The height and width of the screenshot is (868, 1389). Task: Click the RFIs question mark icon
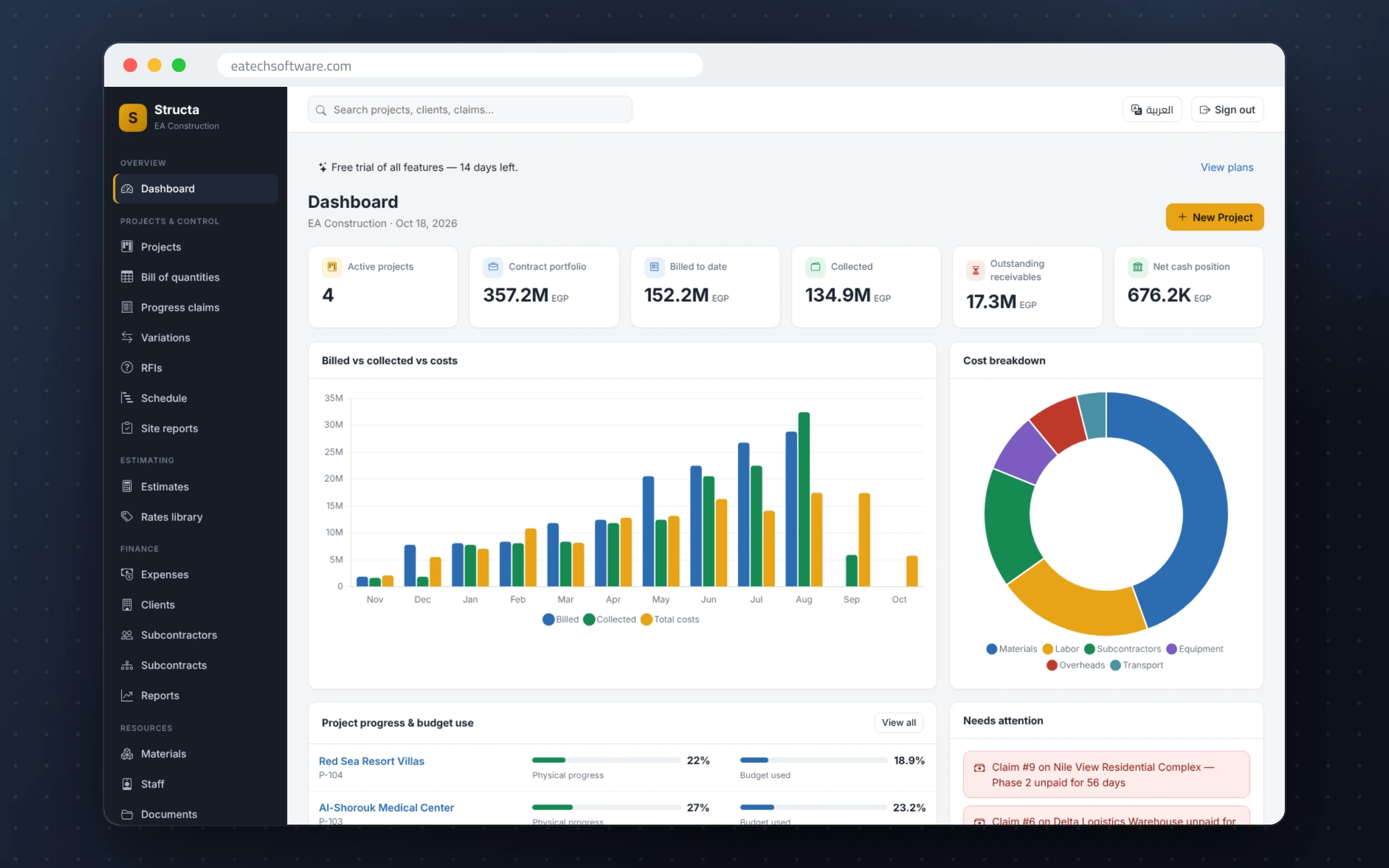point(127,367)
